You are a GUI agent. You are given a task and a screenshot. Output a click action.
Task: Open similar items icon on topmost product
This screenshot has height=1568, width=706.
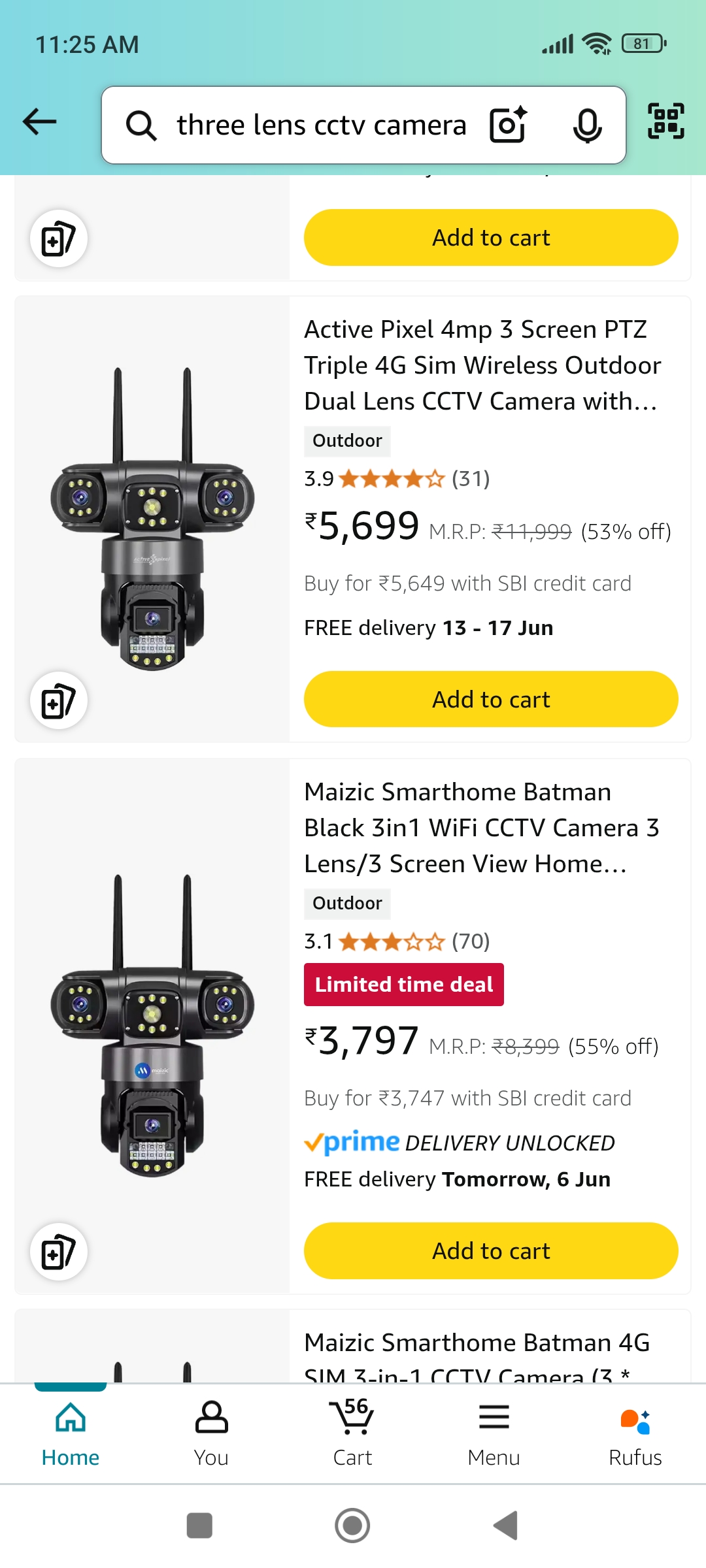(x=59, y=239)
